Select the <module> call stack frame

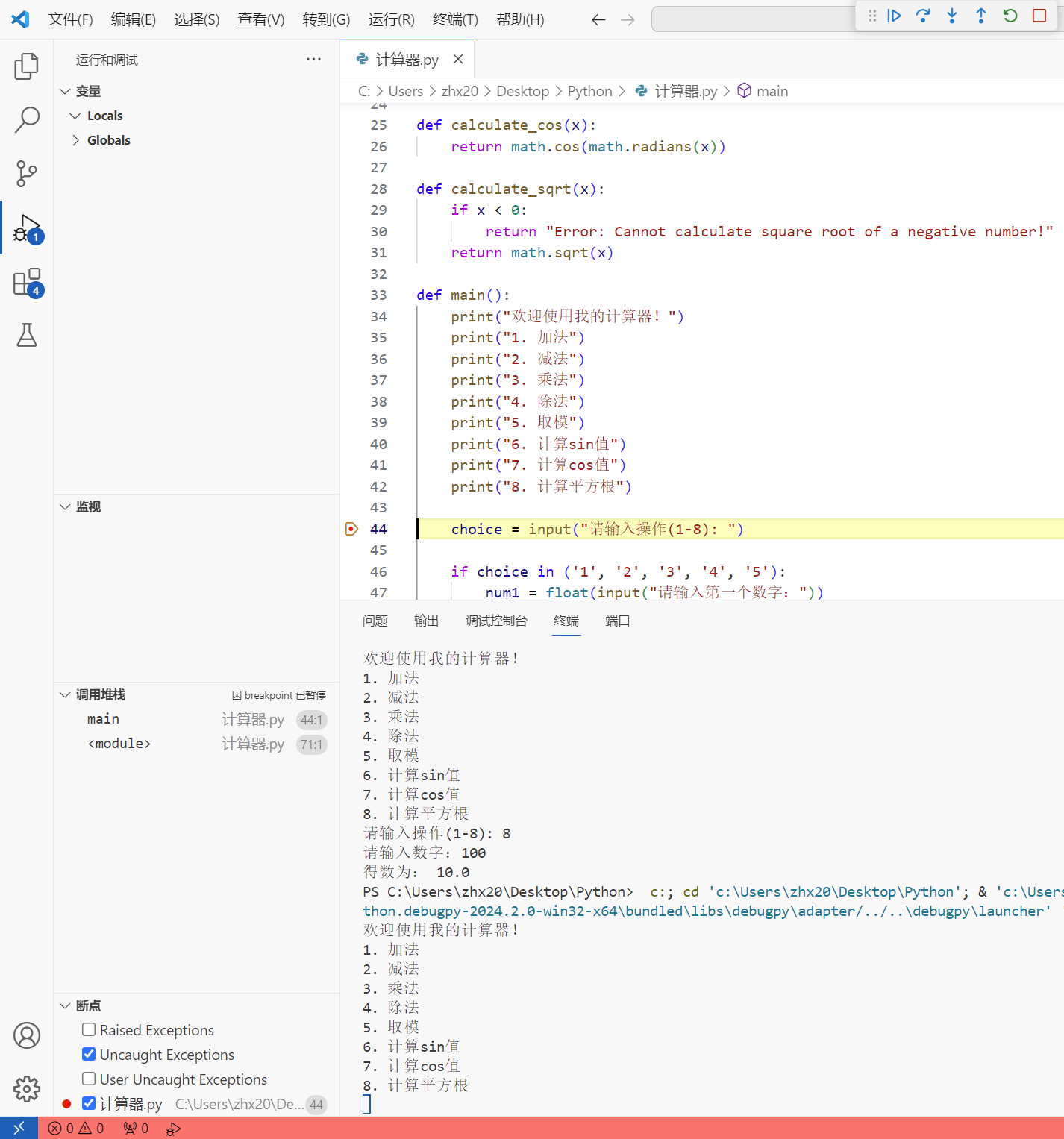(119, 744)
